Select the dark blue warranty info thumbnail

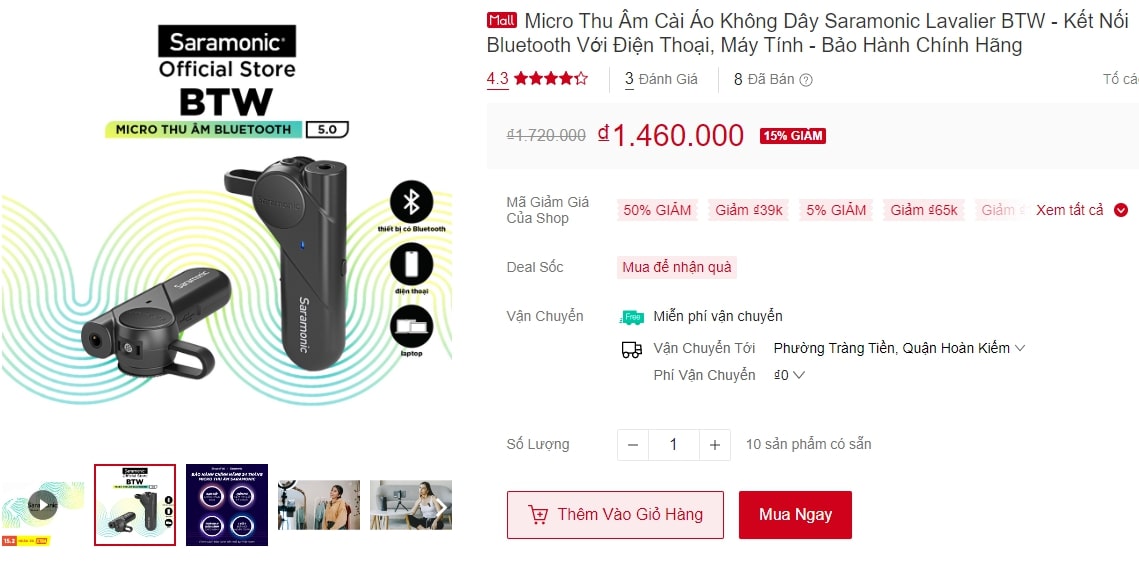[227, 505]
